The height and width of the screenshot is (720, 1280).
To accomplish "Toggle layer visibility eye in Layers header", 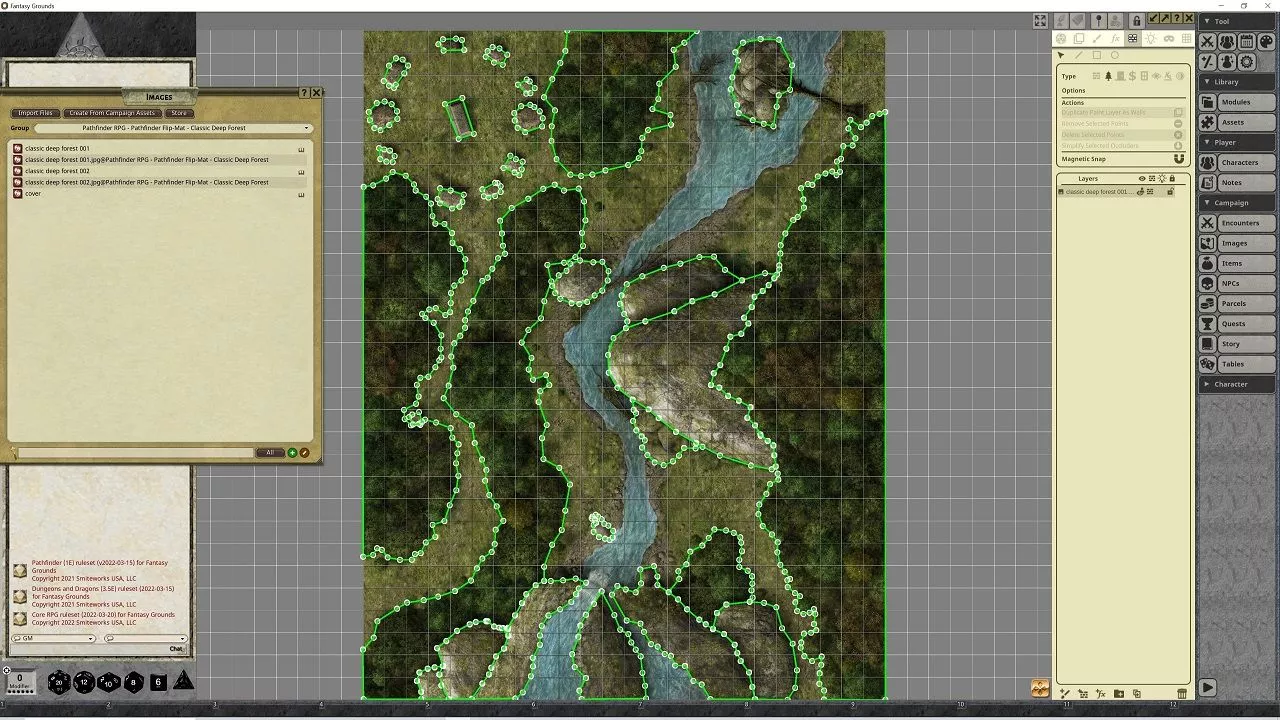I will click(1142, 178).
